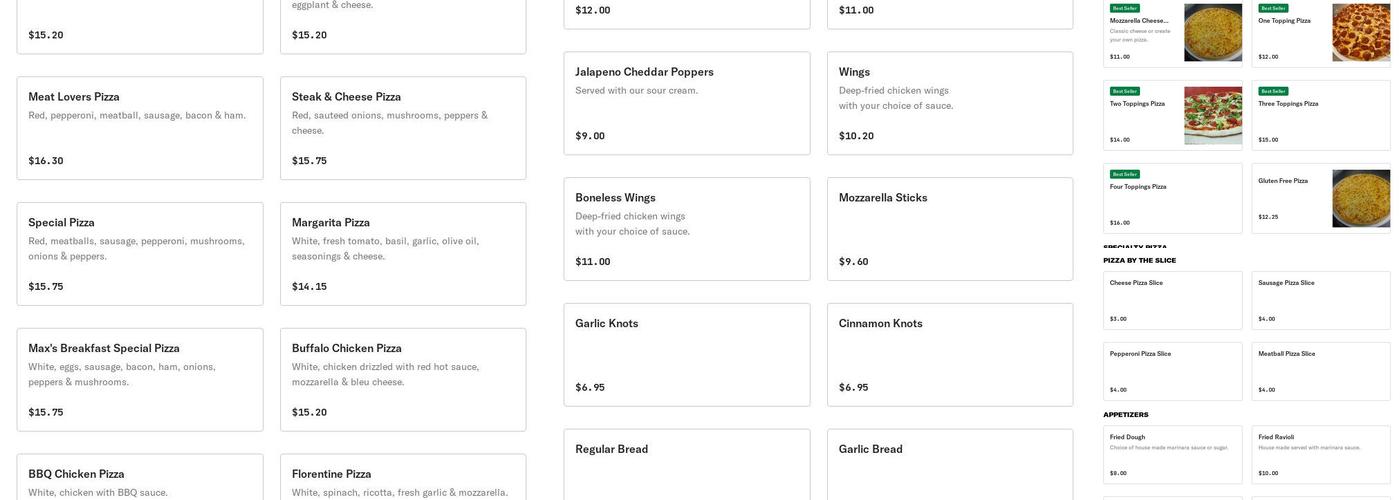Open the Boneless Wings menu item

(x=687, y=229)
